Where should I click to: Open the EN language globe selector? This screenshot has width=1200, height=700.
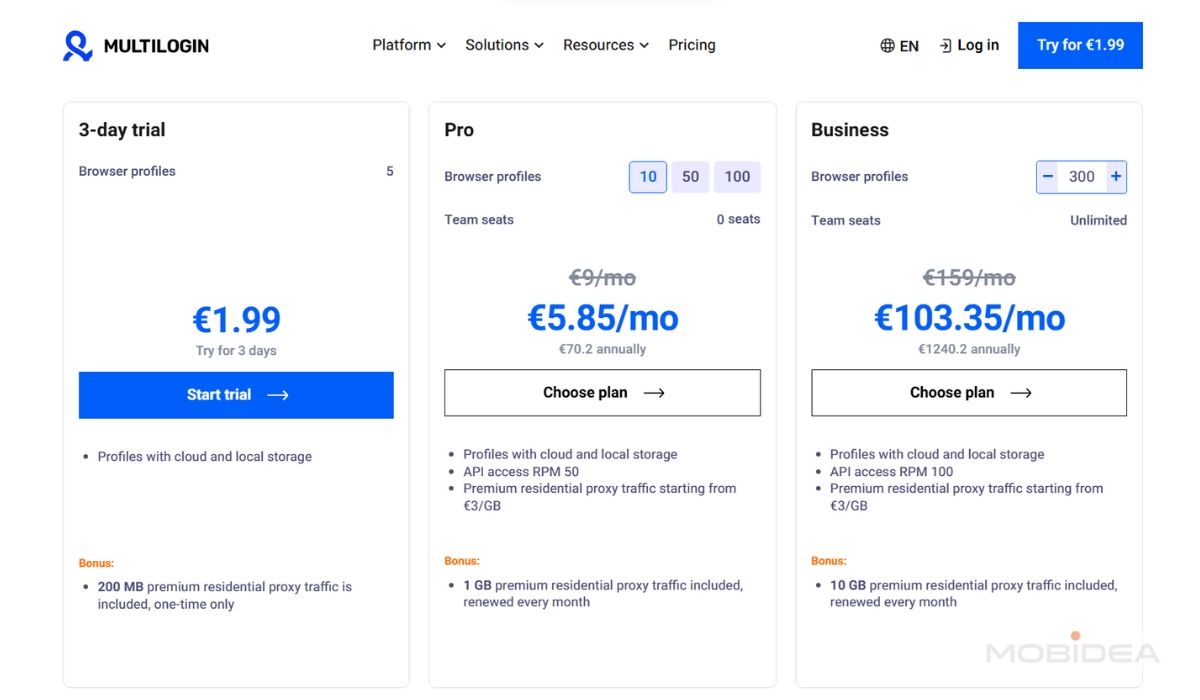pos(899,45)
